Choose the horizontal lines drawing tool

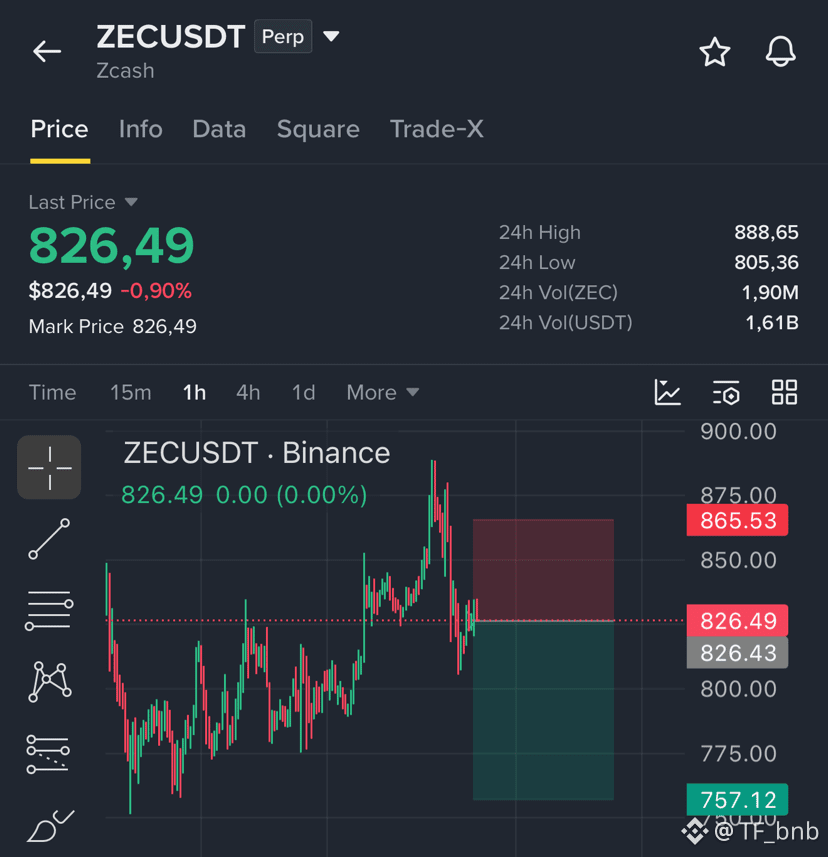49,611
